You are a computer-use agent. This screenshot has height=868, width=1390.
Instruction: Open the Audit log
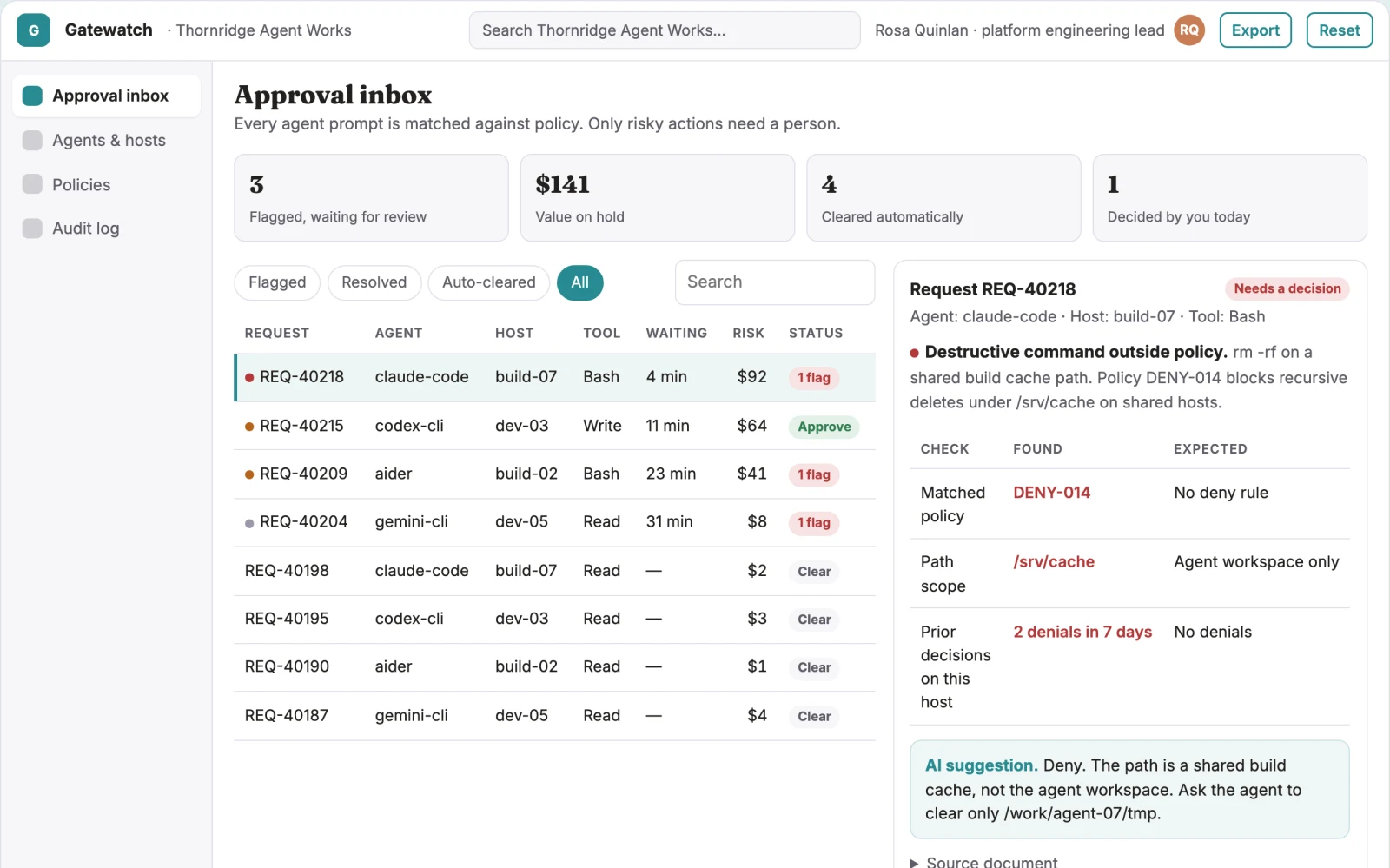click(x=106, y=228)
